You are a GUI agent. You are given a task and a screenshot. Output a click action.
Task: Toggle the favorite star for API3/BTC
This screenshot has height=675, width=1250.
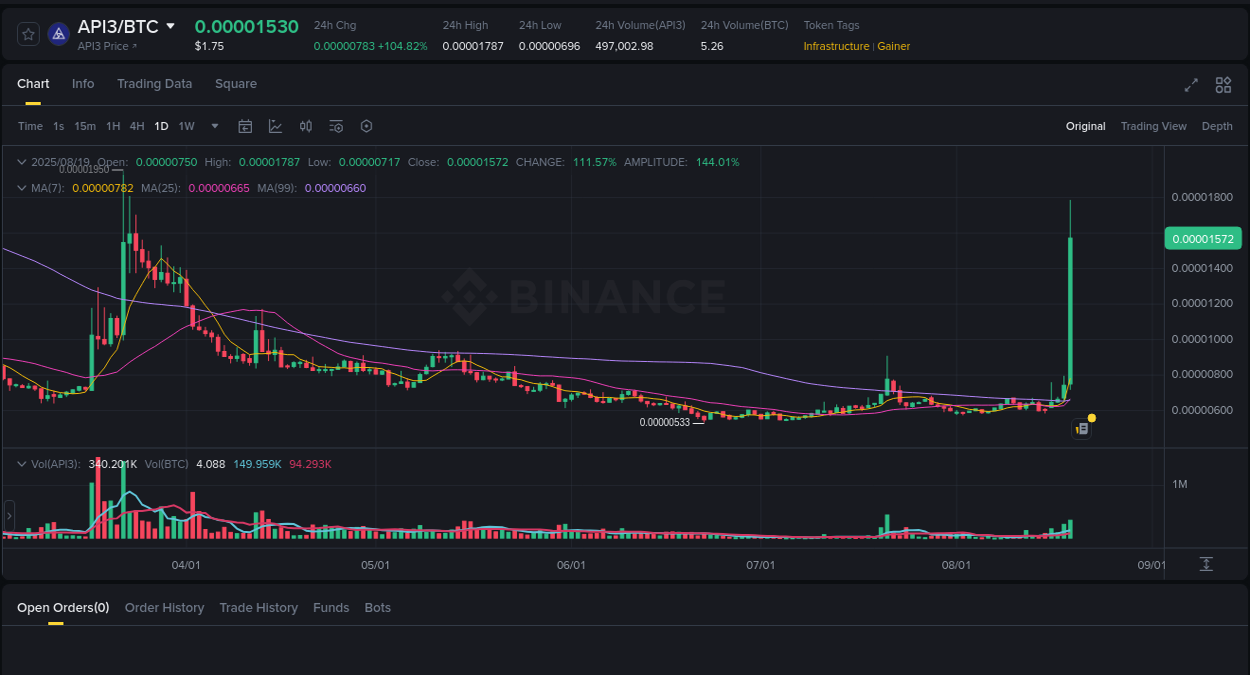(27, 33)
